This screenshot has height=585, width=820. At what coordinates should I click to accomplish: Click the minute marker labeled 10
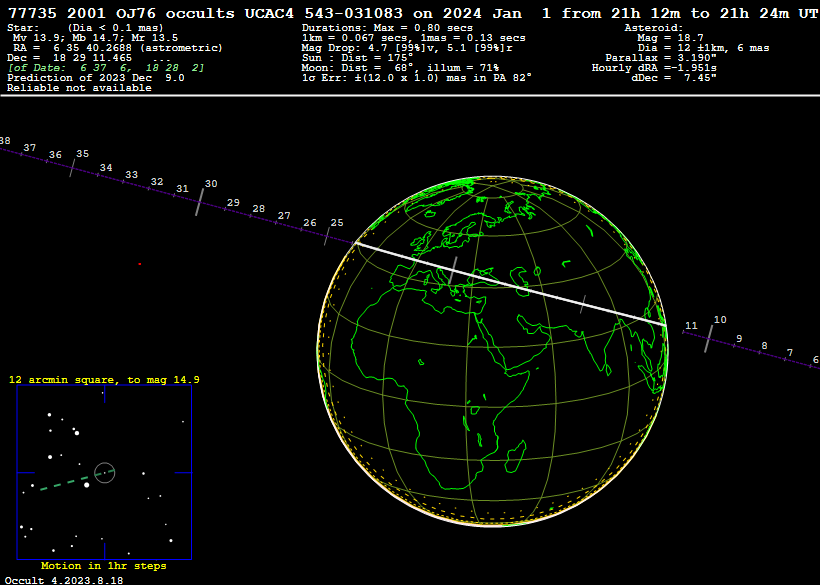(x=720, y=319)
